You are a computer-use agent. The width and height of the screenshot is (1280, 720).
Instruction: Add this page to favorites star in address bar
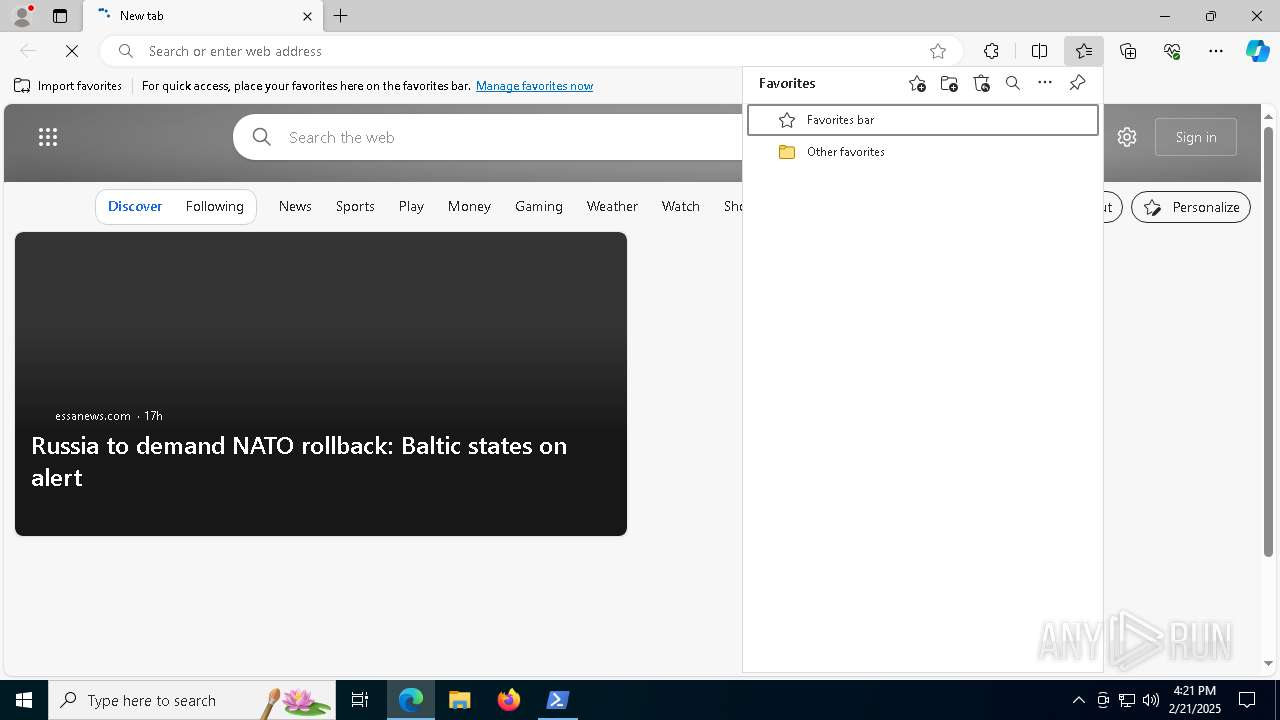coord(938,51)
